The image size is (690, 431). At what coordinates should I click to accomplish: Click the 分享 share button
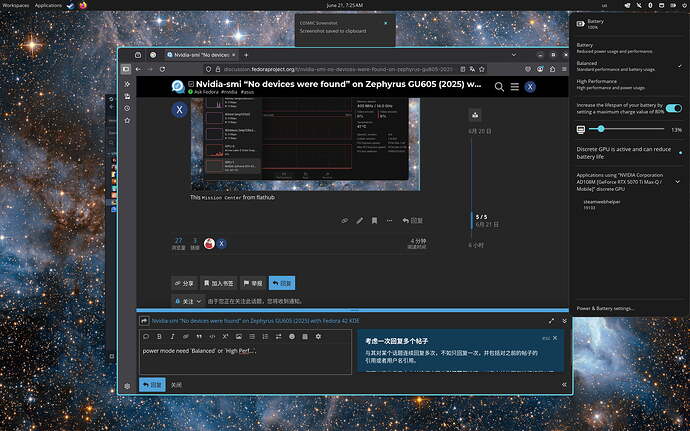tap(184, 283)
